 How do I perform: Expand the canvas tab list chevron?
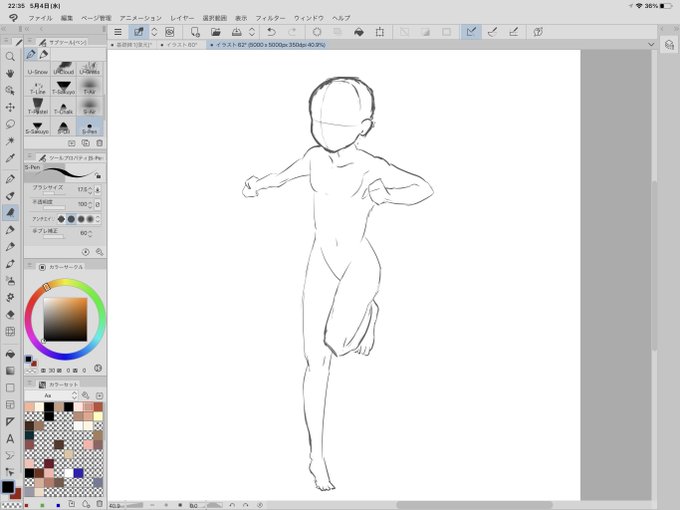point(651,45)
